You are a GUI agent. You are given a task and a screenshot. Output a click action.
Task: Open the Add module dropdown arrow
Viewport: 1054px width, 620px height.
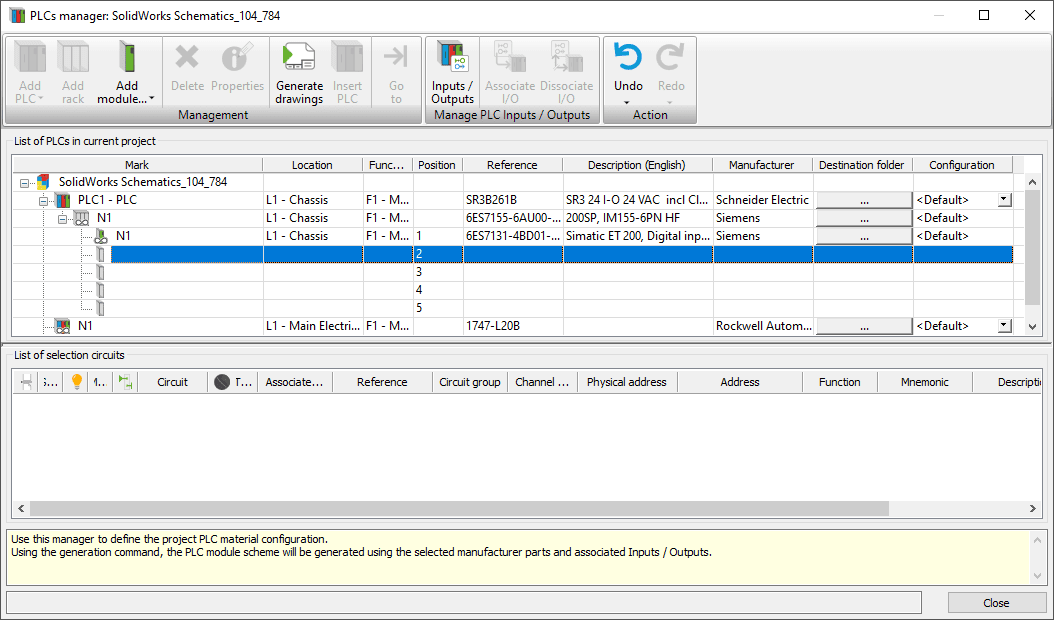click(x=152, y=99)
